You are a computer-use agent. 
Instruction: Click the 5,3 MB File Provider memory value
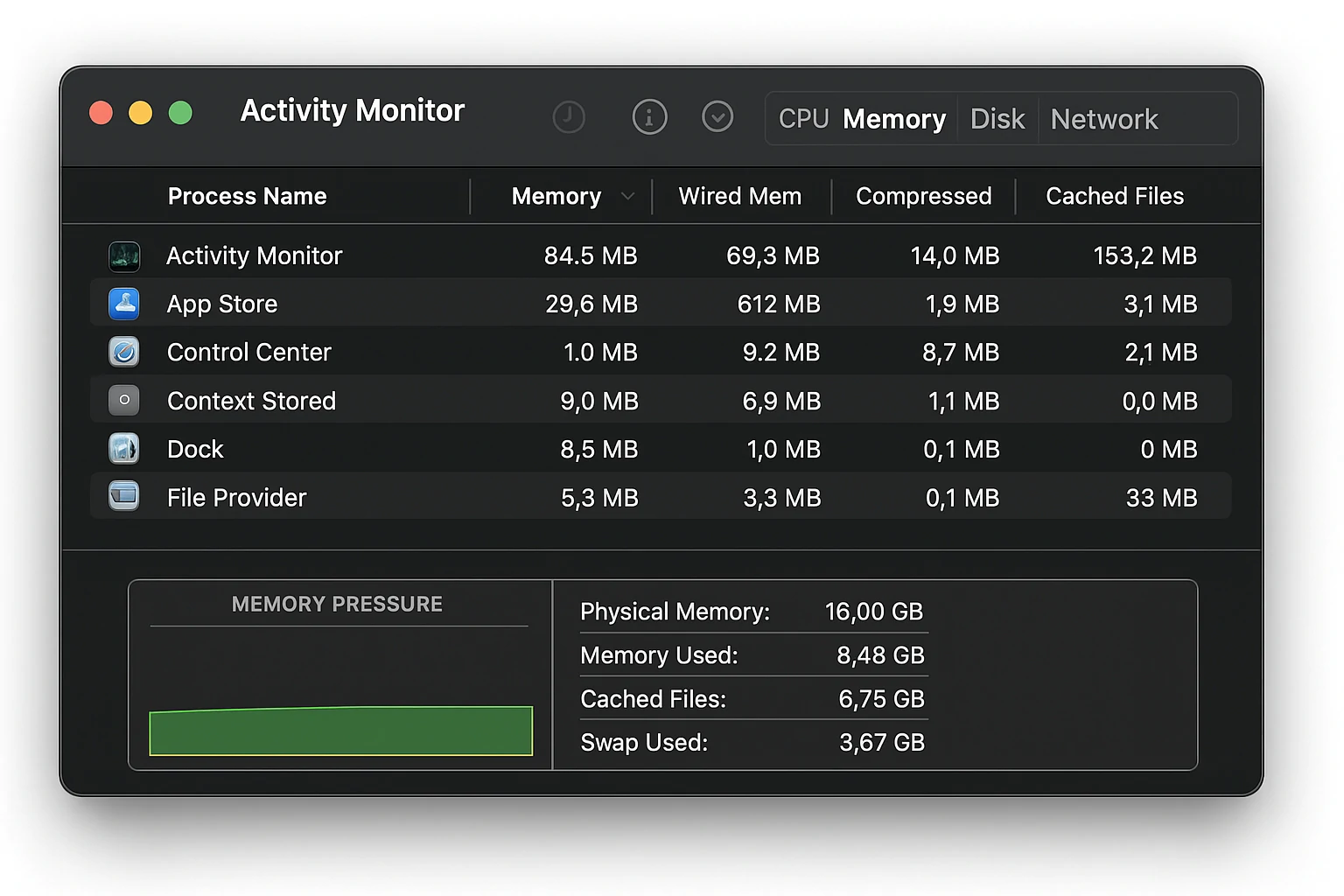tap(599, 497)
